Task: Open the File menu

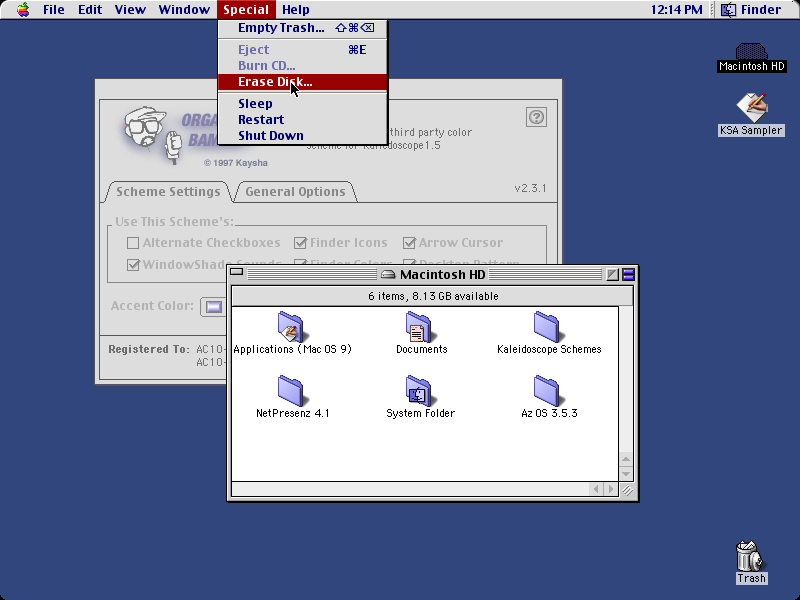Action: click(54, 10)
